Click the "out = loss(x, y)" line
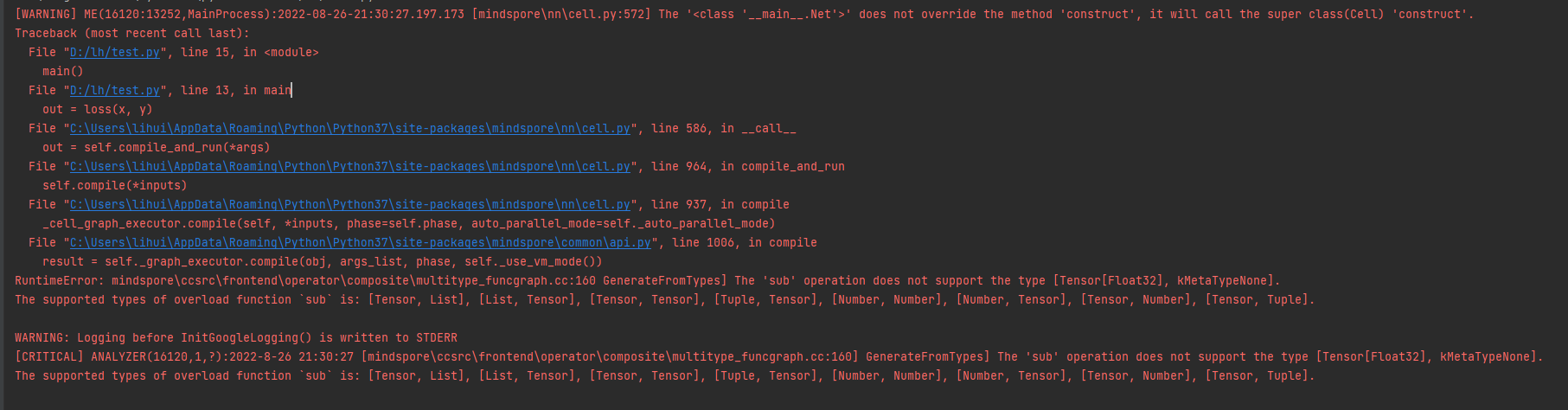 pyautogui.click(x=97, y=110)
